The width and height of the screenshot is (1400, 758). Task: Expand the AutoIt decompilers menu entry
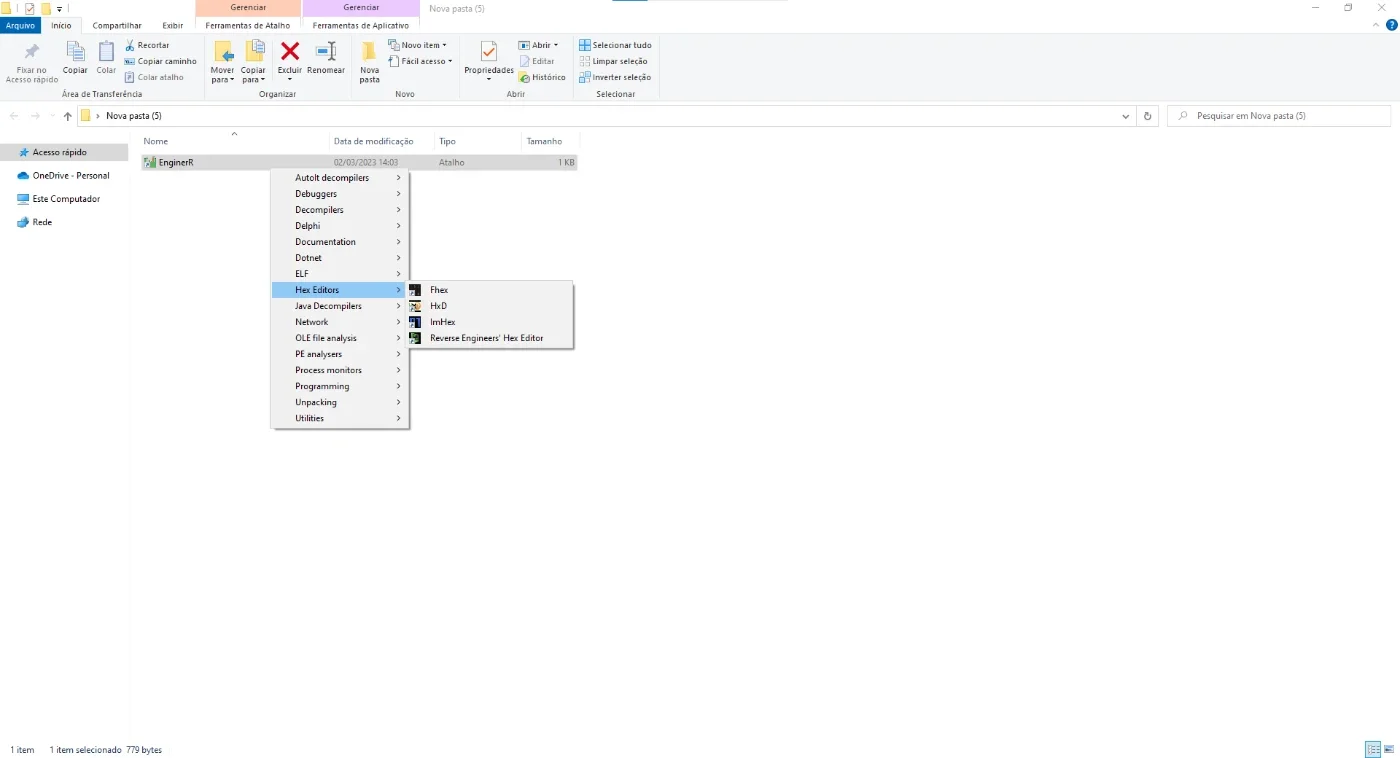(340, 178)
